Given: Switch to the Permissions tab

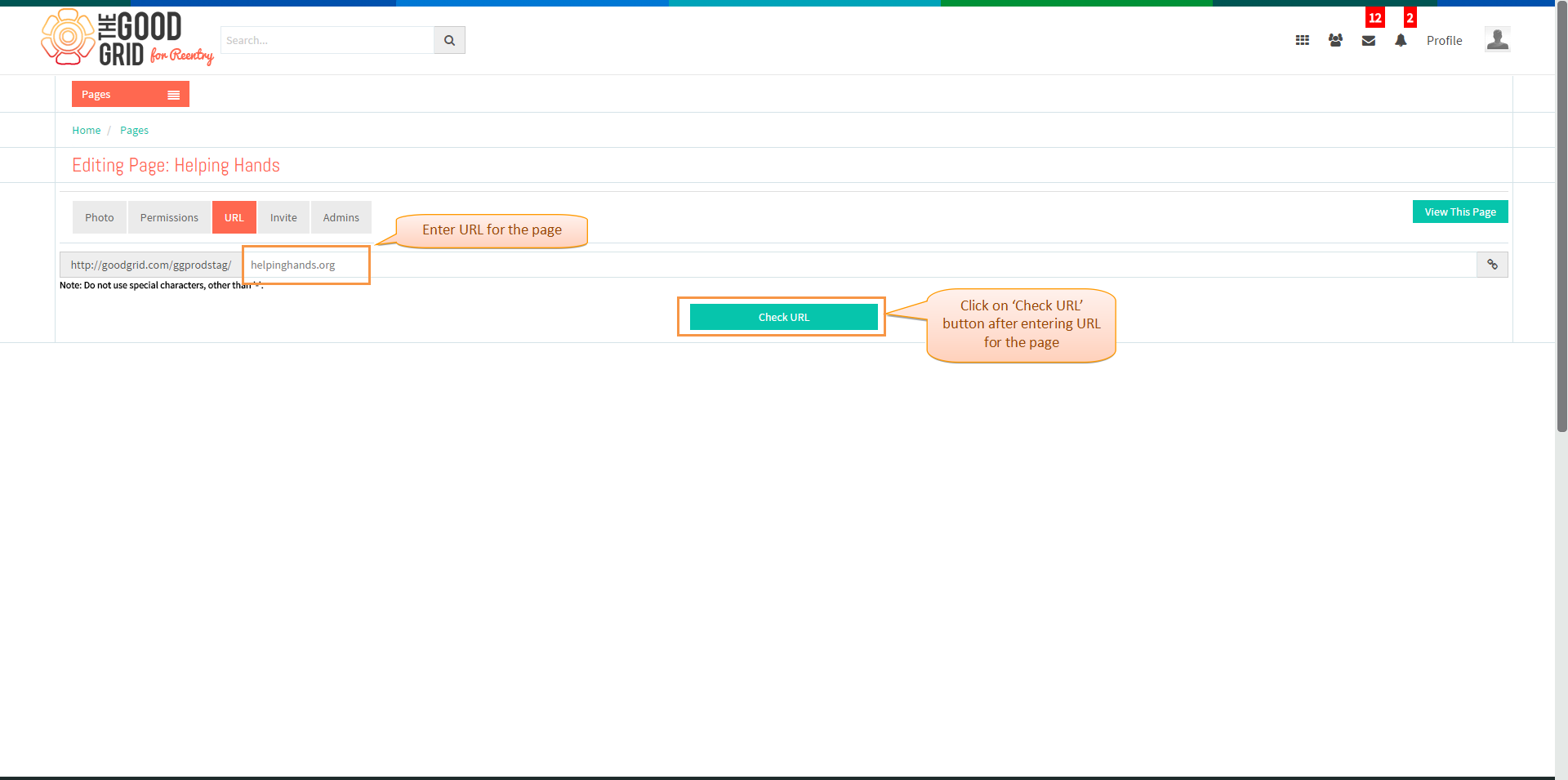Looking at the screenshot, I should coord(169,217).
